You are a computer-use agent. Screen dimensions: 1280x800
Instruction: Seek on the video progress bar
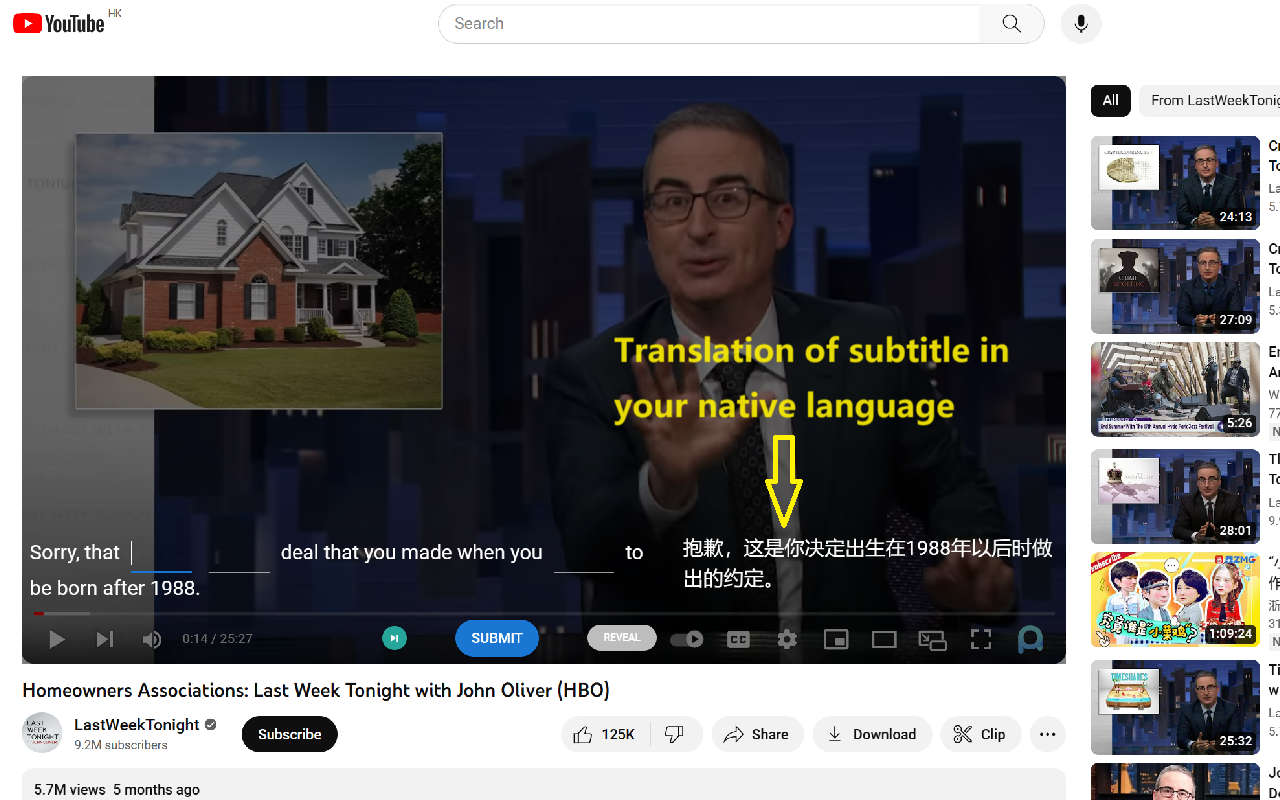pos(544,613)
